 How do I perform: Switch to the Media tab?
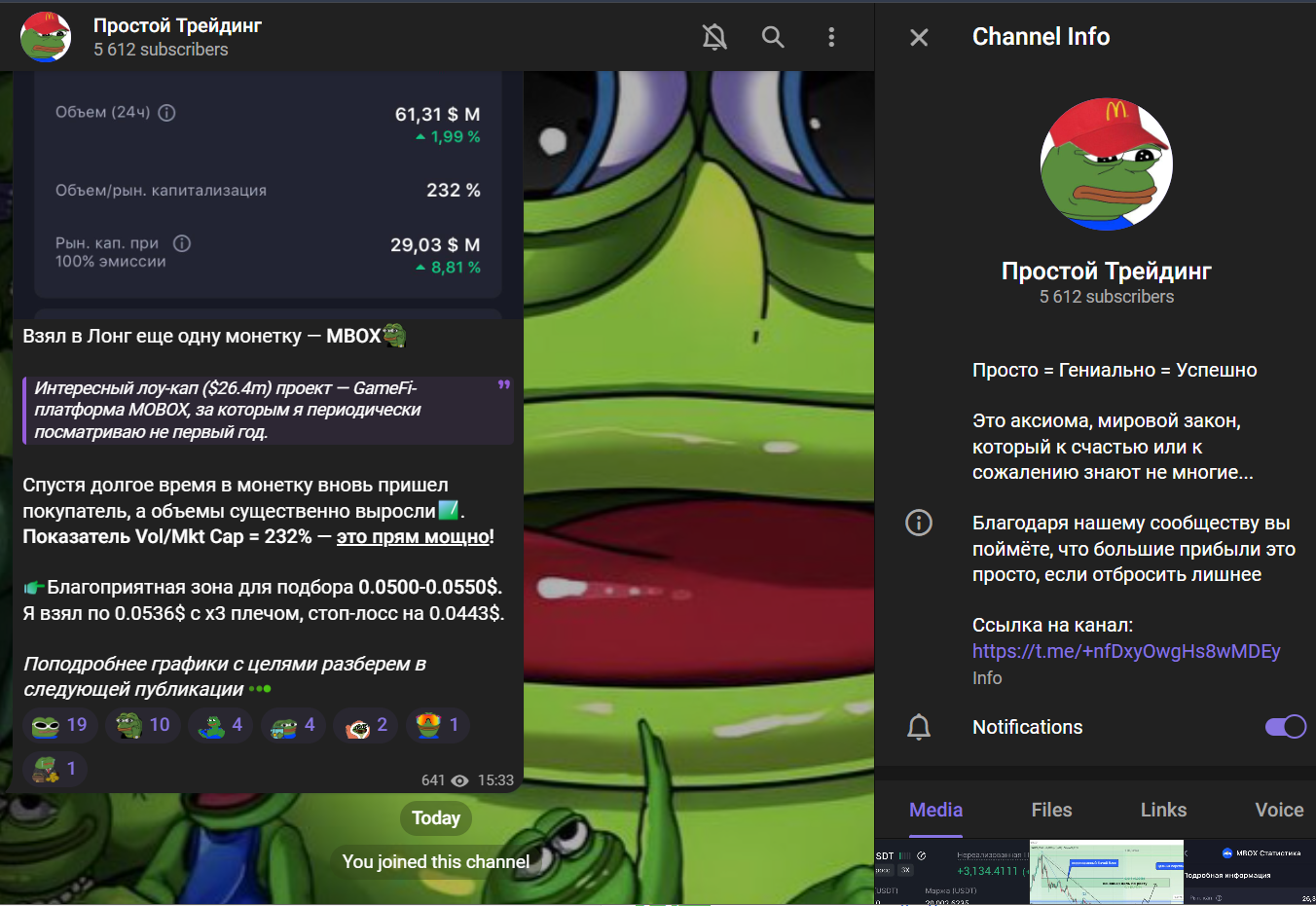pos(935,810)
